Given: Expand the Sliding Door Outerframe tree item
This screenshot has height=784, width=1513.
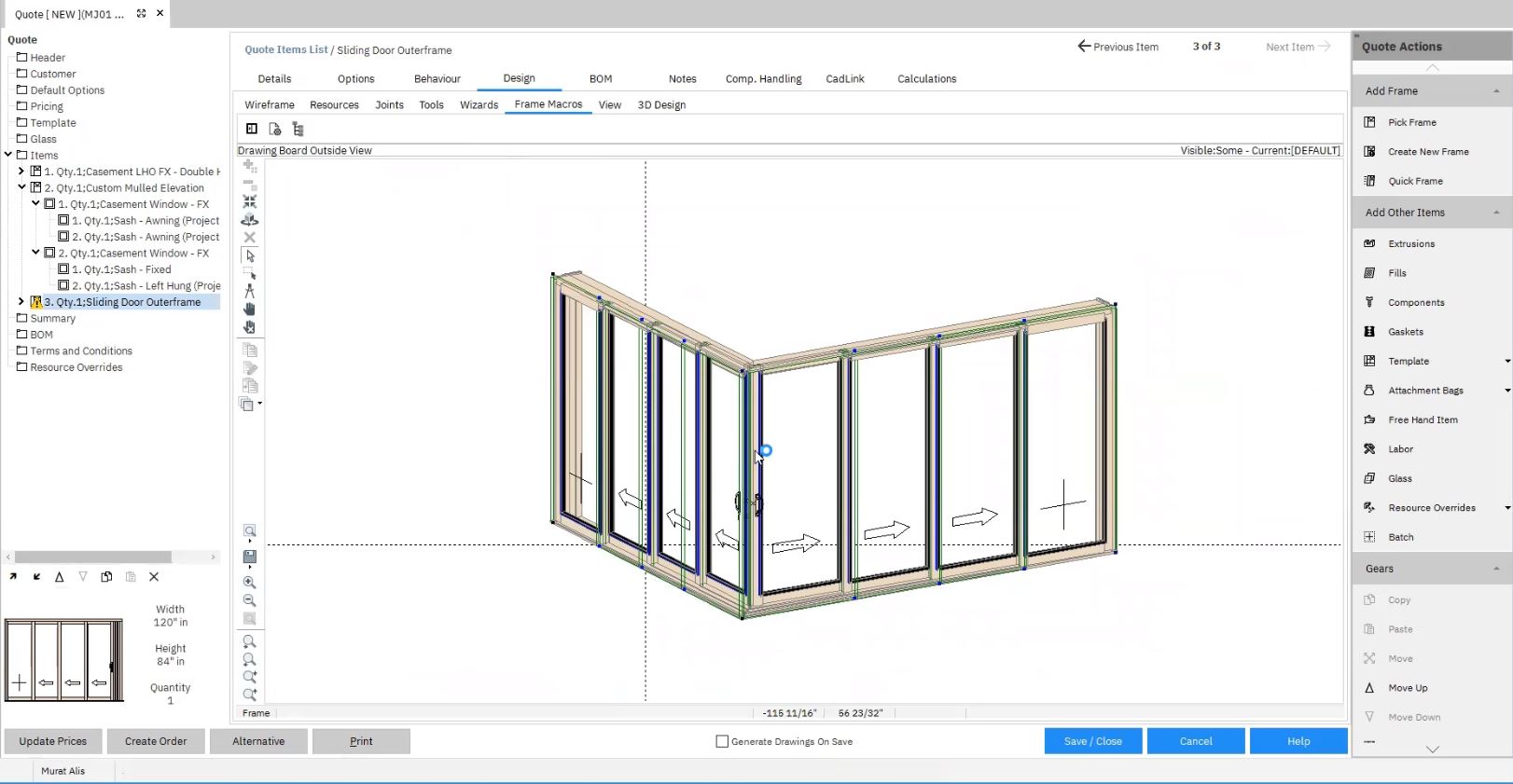Looking at the screenshot, I should [x=21, y=302].
